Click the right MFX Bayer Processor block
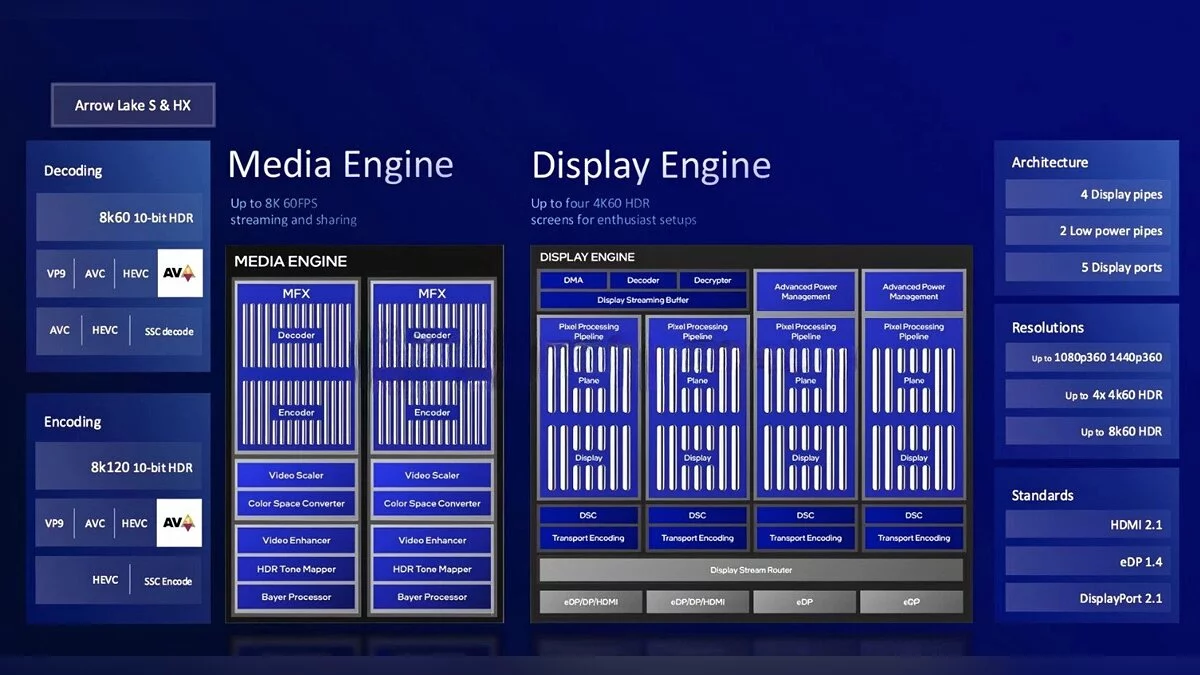The width and height of the screenshot is (1200, 675). 432,597
